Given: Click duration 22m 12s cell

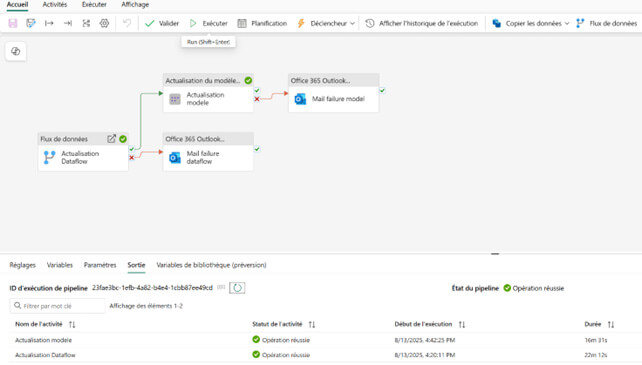Looking at the screenshot, I should click(x=596, y=355).
